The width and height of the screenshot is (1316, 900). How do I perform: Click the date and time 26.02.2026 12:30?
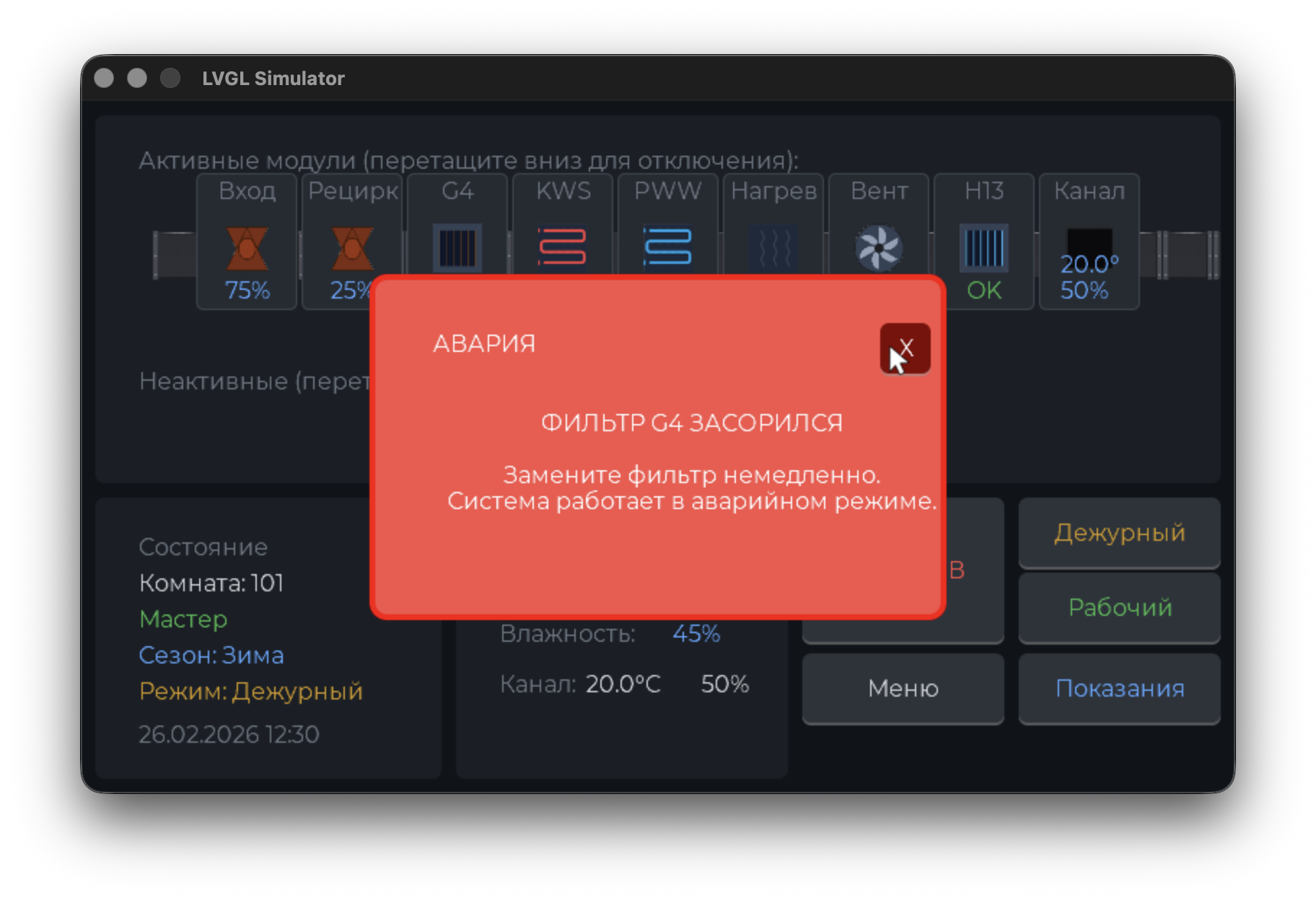click(229, 734)
